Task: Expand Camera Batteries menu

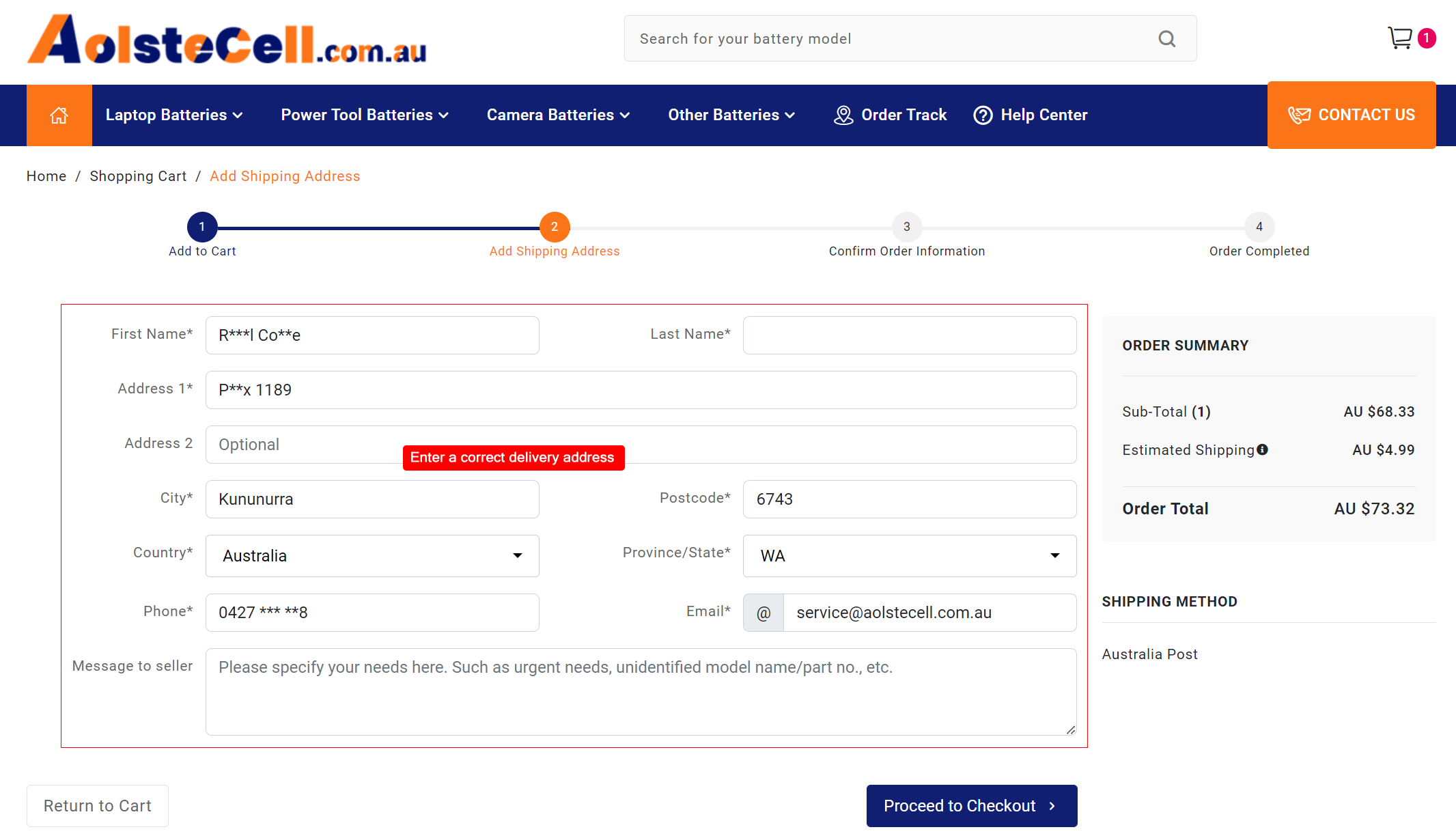Action: (x=558, y=115)
